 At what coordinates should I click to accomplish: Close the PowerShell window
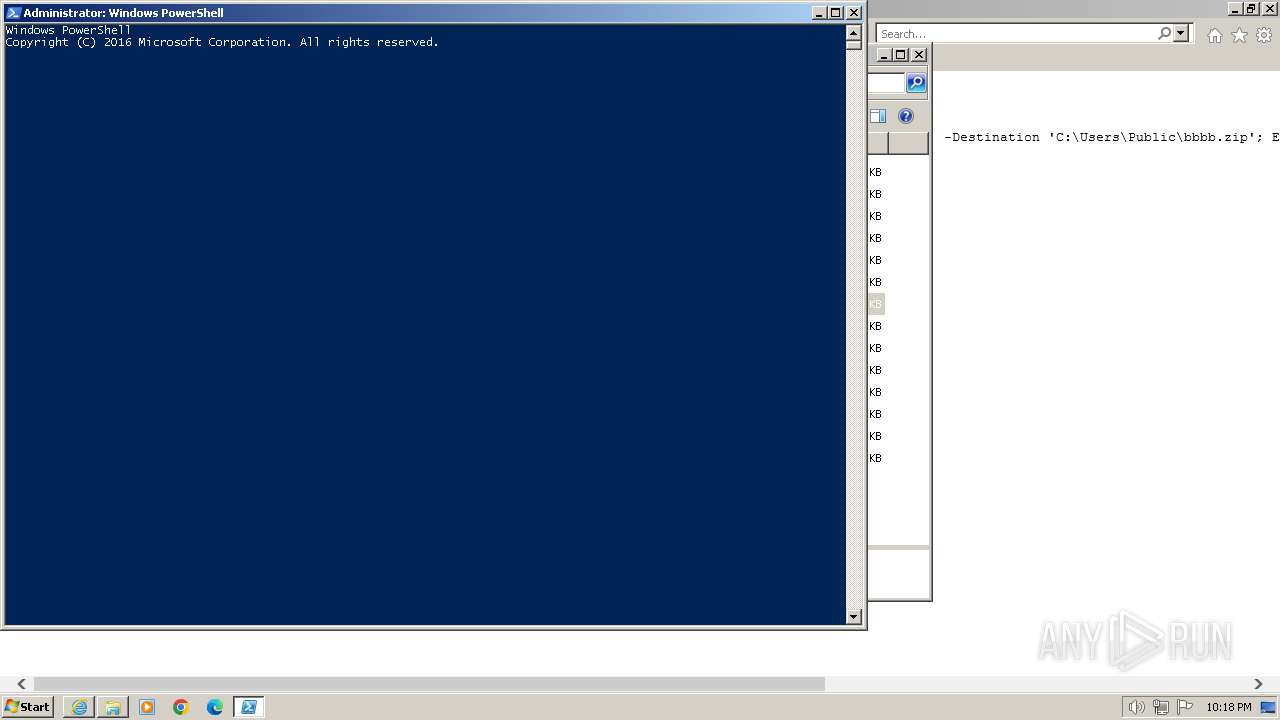coord(854,13)
